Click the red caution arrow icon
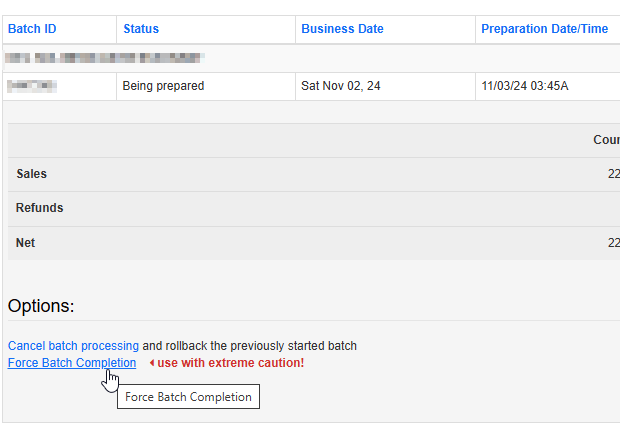 pos(151,363)
